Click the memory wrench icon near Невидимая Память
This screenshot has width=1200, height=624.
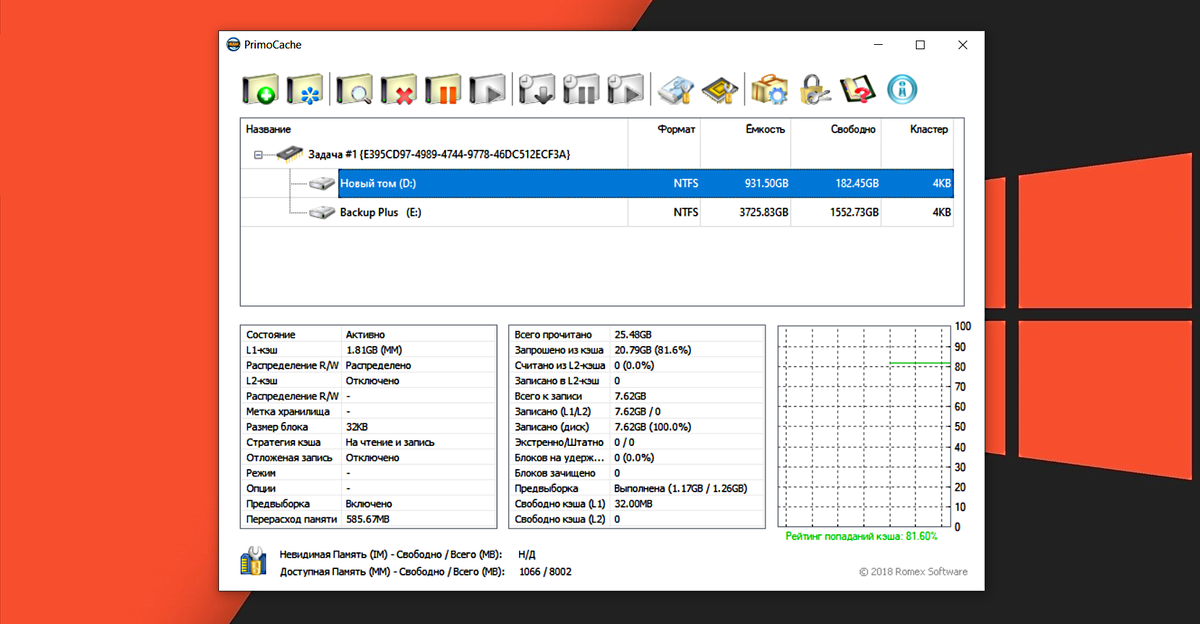[x=253, y=561]
